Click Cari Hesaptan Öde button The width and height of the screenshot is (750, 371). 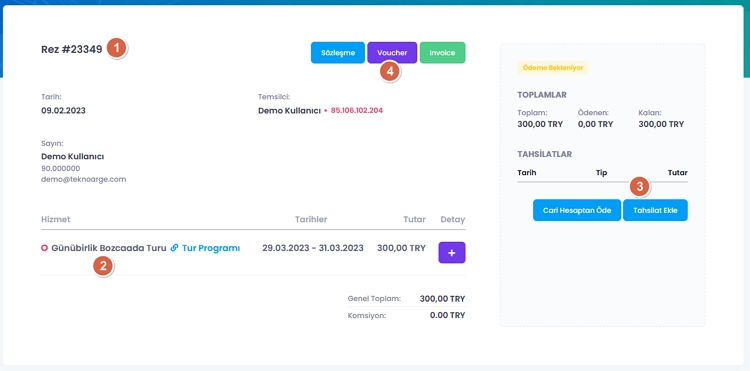(x=577, y=210)
